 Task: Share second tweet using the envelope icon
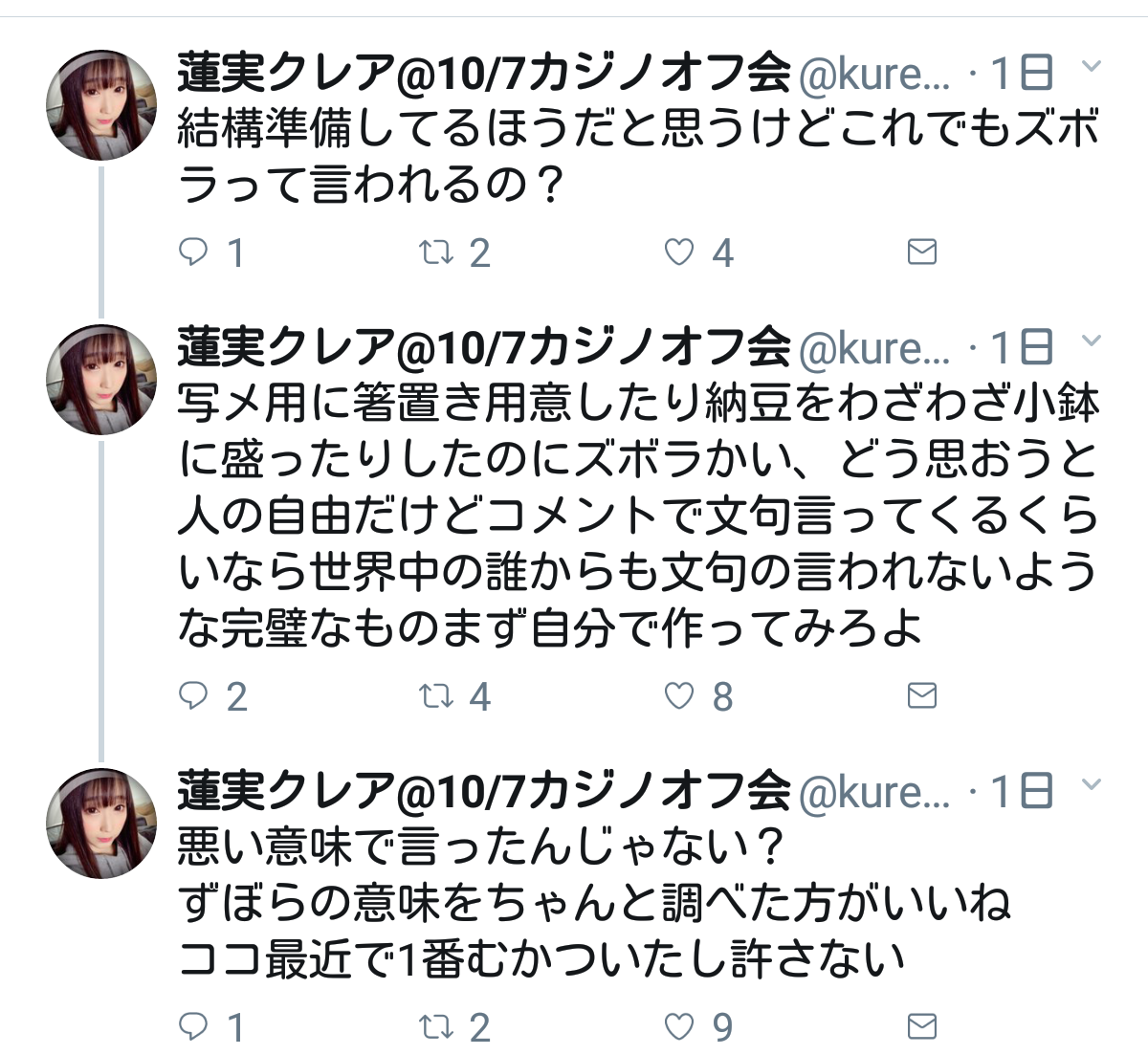[x=921, y=696]
